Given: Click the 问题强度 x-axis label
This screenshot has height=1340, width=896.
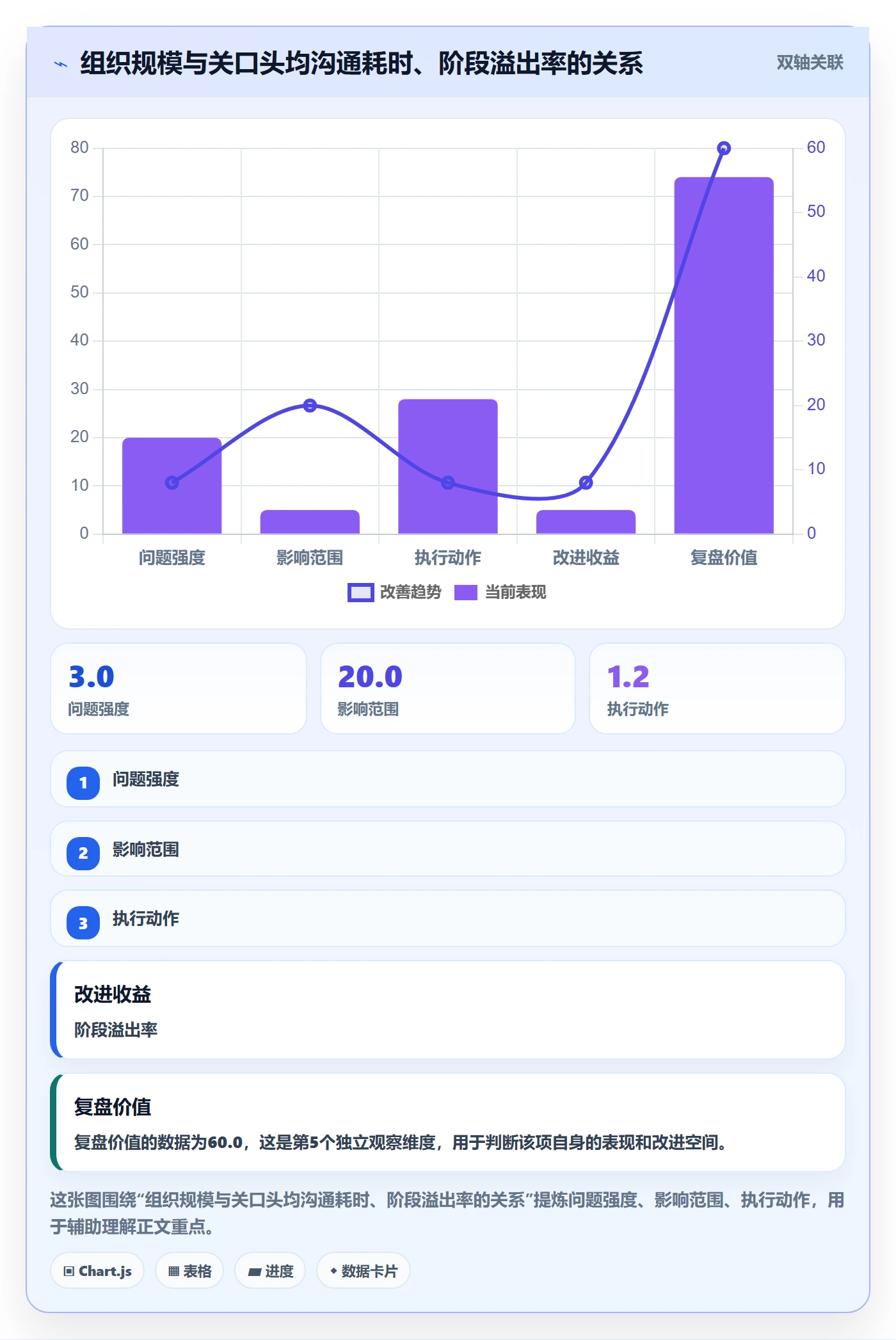Looking at the screenshot, I should [x=172, y=558].
